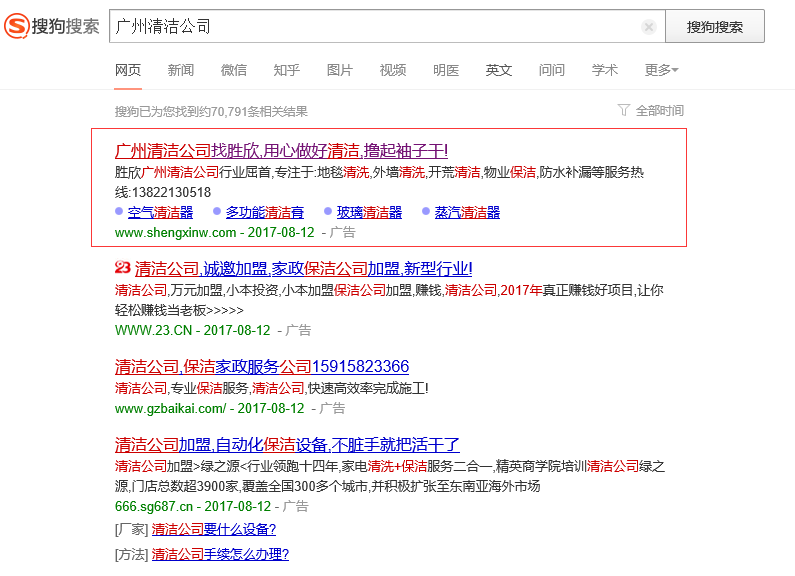Open result 清洁公司加盟,自动化保洁设备
This screenshot has width=795, height=576.
pyautogui.click(x=287, y=445)
